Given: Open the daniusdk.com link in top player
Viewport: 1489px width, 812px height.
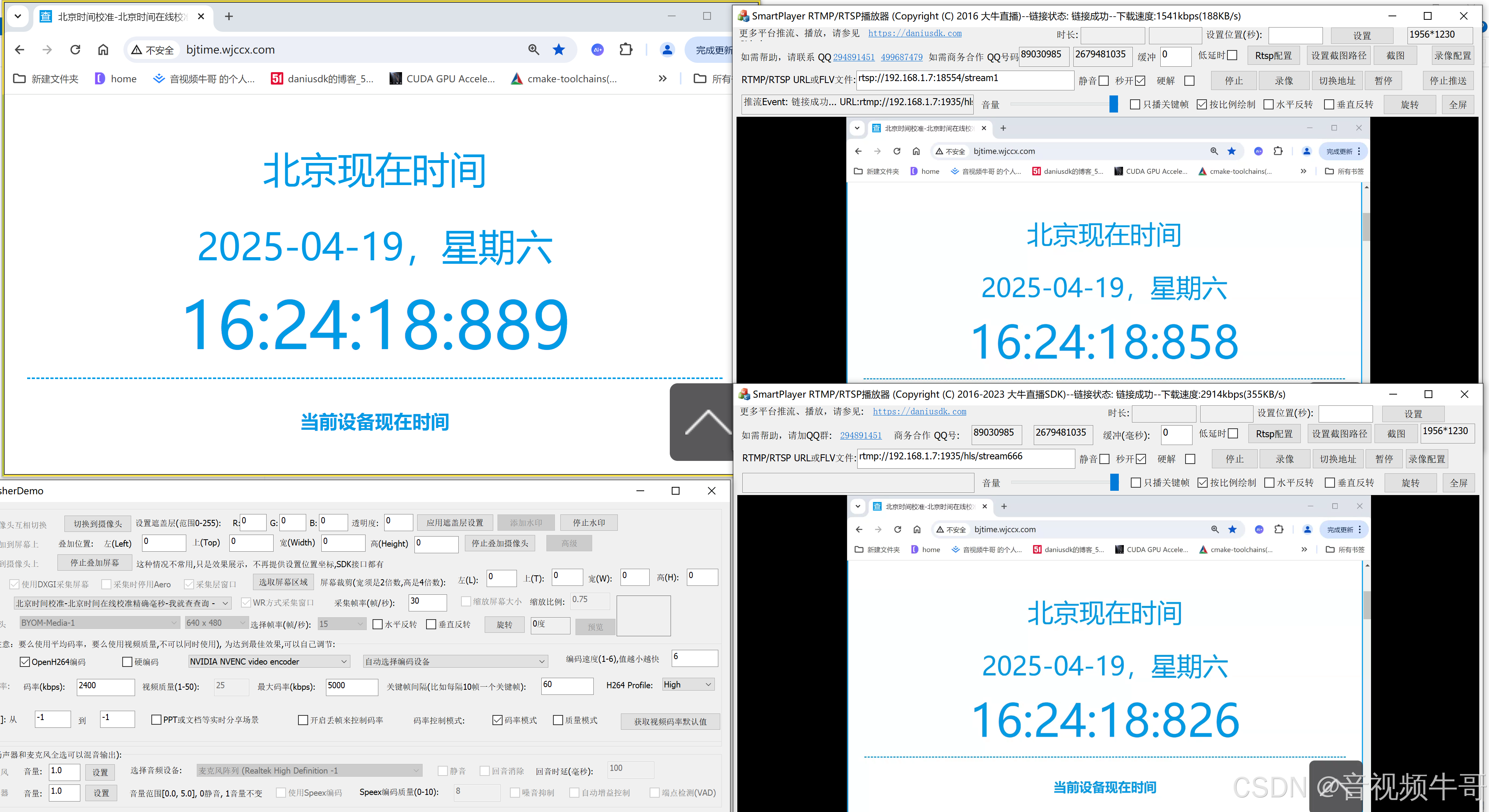Looking at the screenshot, I should [x=914, y=33].
